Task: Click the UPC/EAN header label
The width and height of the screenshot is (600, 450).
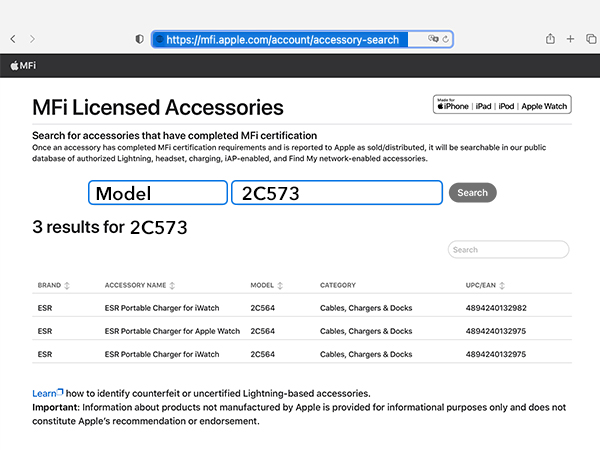Action: pyautogui.click(x=481, y=285)
